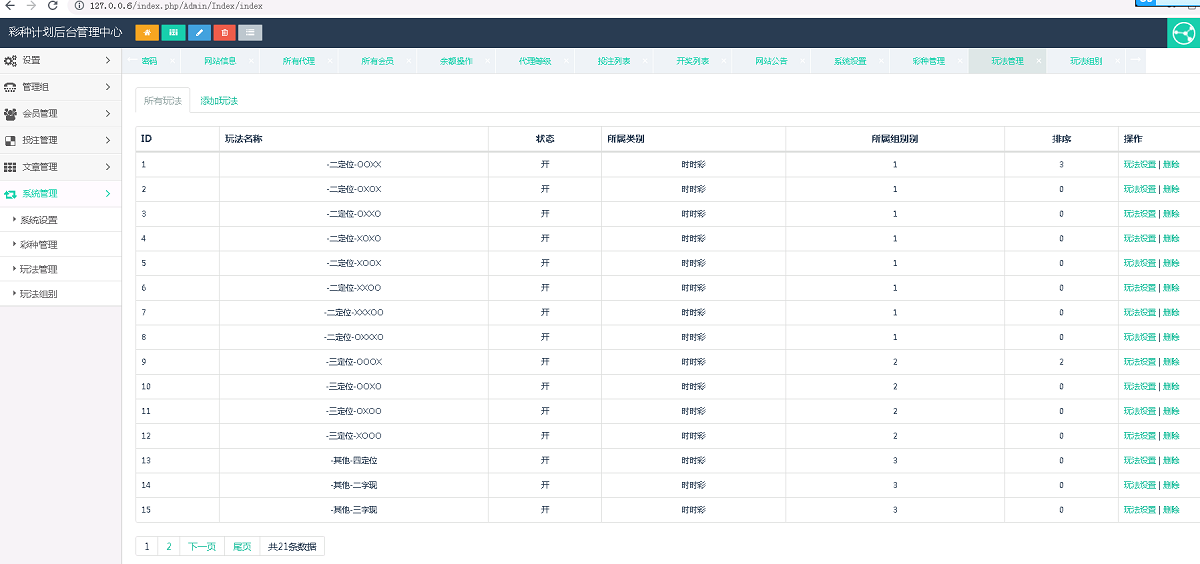Click the gray list icon button in header
The width and height of the screenshot is (1200, 564).
(250, 32)
